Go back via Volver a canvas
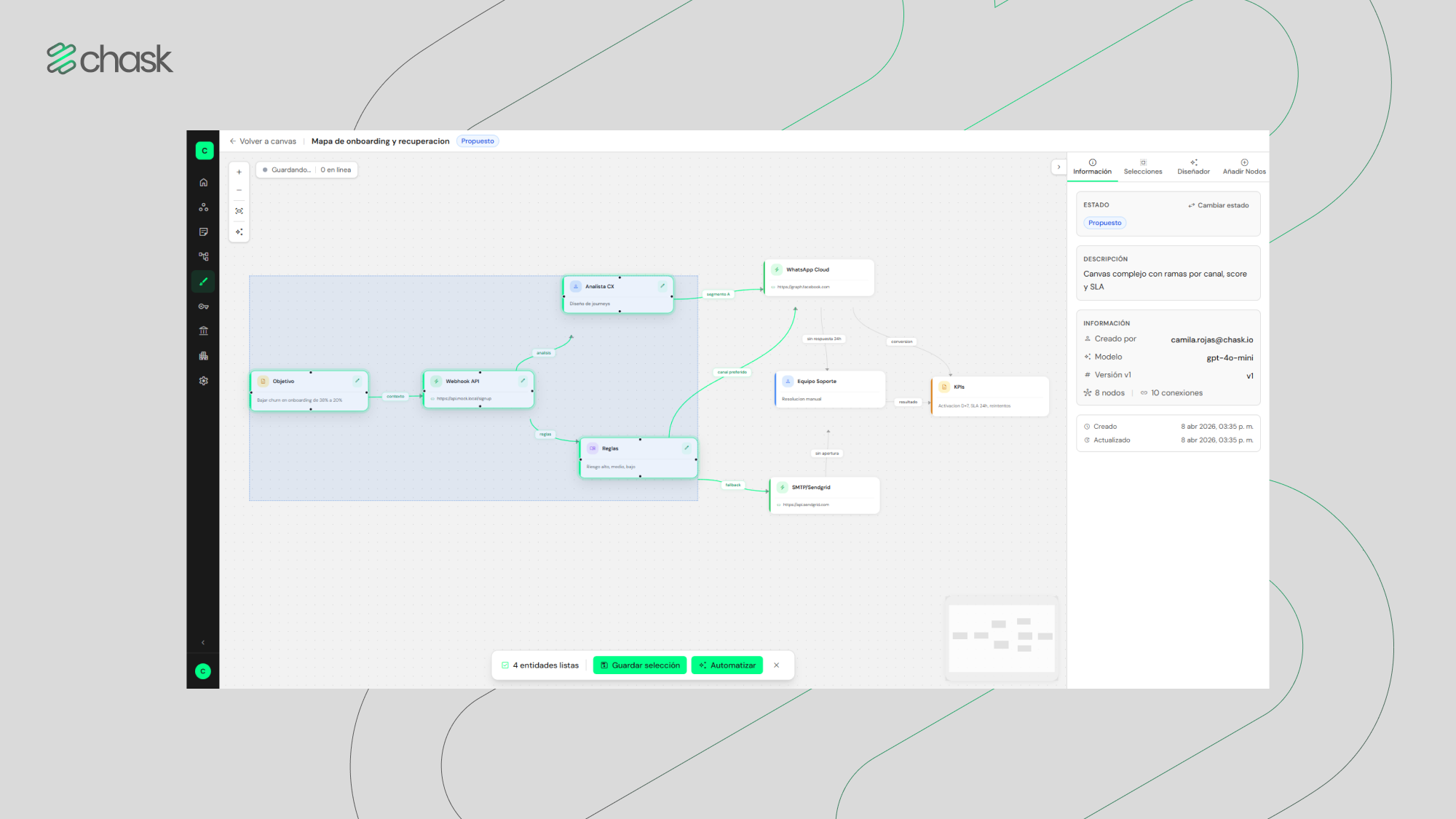Screen dimensions: 1456x819 coord(263,141)
